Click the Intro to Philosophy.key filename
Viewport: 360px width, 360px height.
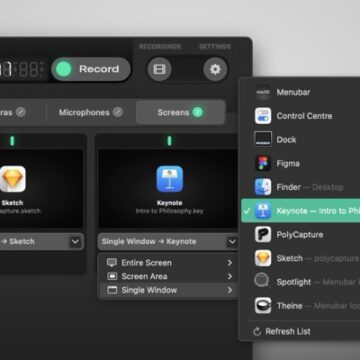(169, 211)
